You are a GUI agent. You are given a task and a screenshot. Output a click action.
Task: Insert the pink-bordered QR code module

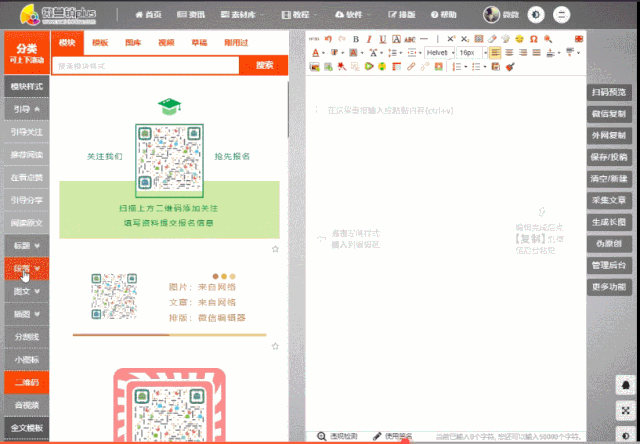point(169,405)
